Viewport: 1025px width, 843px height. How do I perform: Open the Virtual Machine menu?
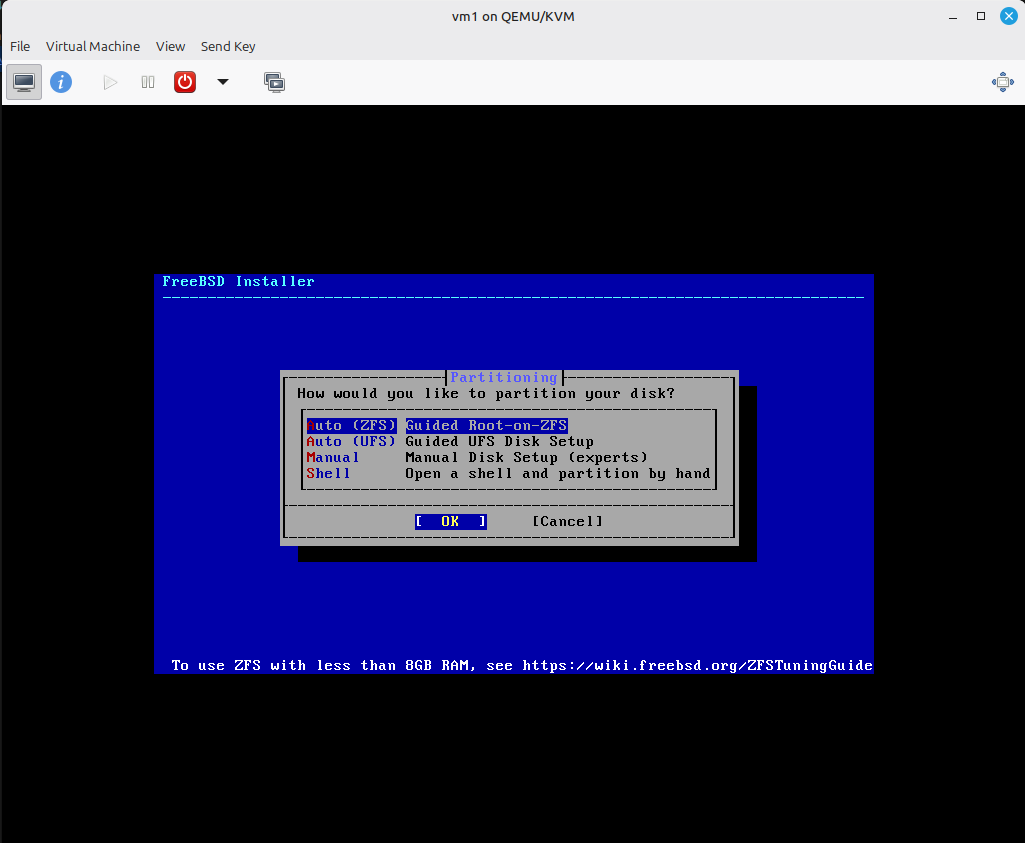point(93,46)
